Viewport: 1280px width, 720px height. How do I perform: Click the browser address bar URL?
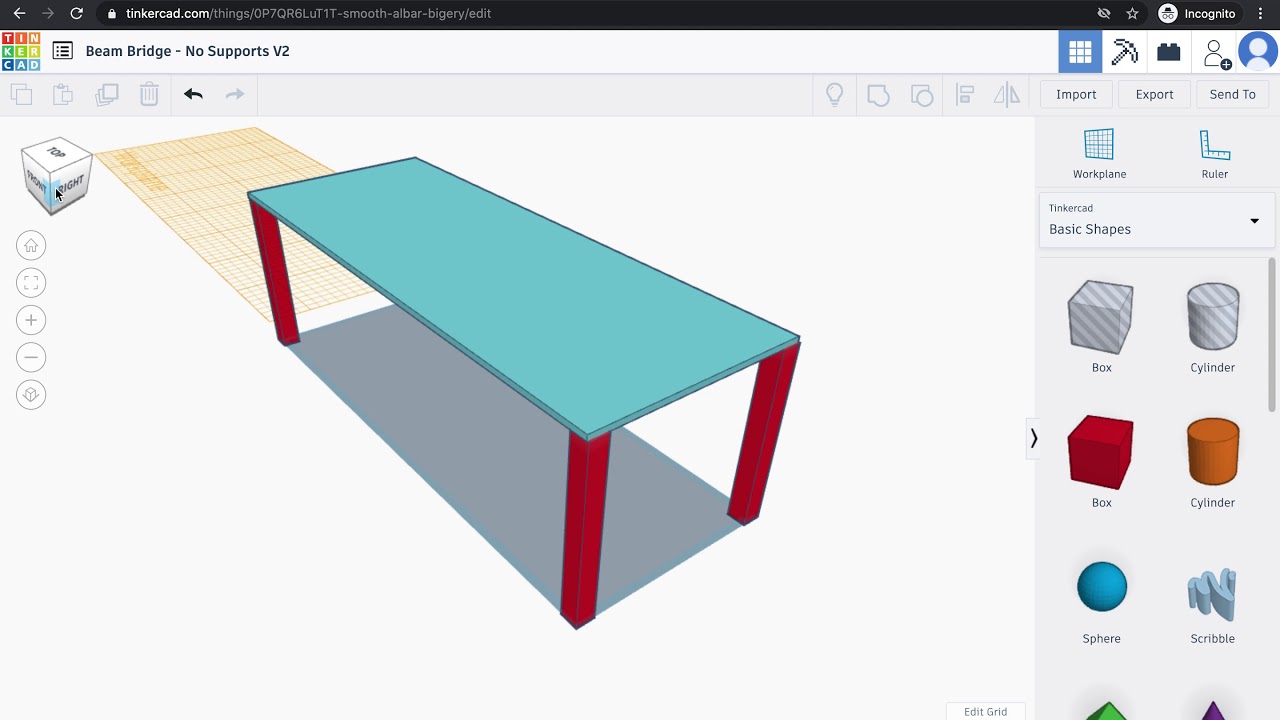point(308,13)
